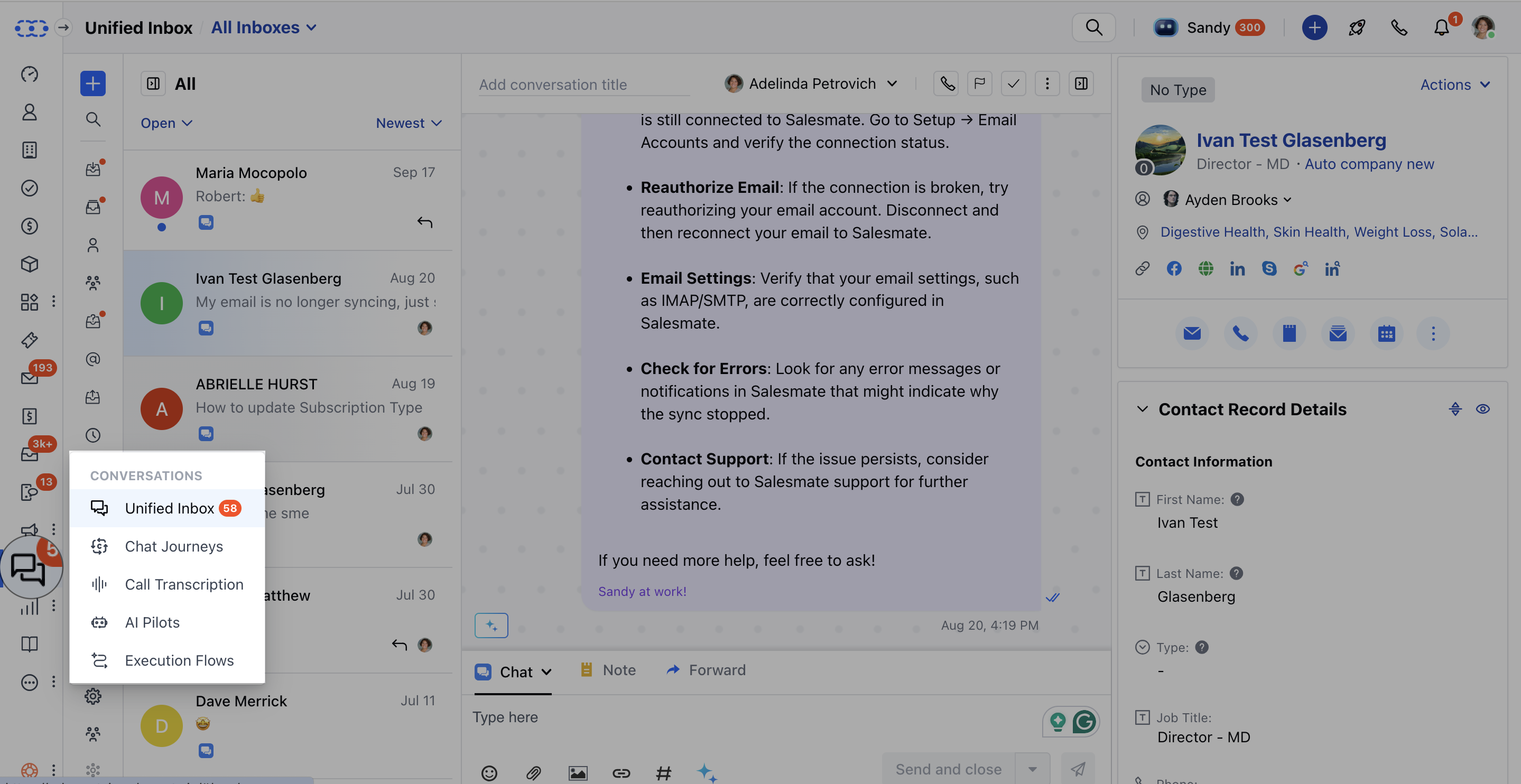Viewport: 1521px width, 784px height.
Task: Open the emoji picker in composer
Action: tap(489, 772)
